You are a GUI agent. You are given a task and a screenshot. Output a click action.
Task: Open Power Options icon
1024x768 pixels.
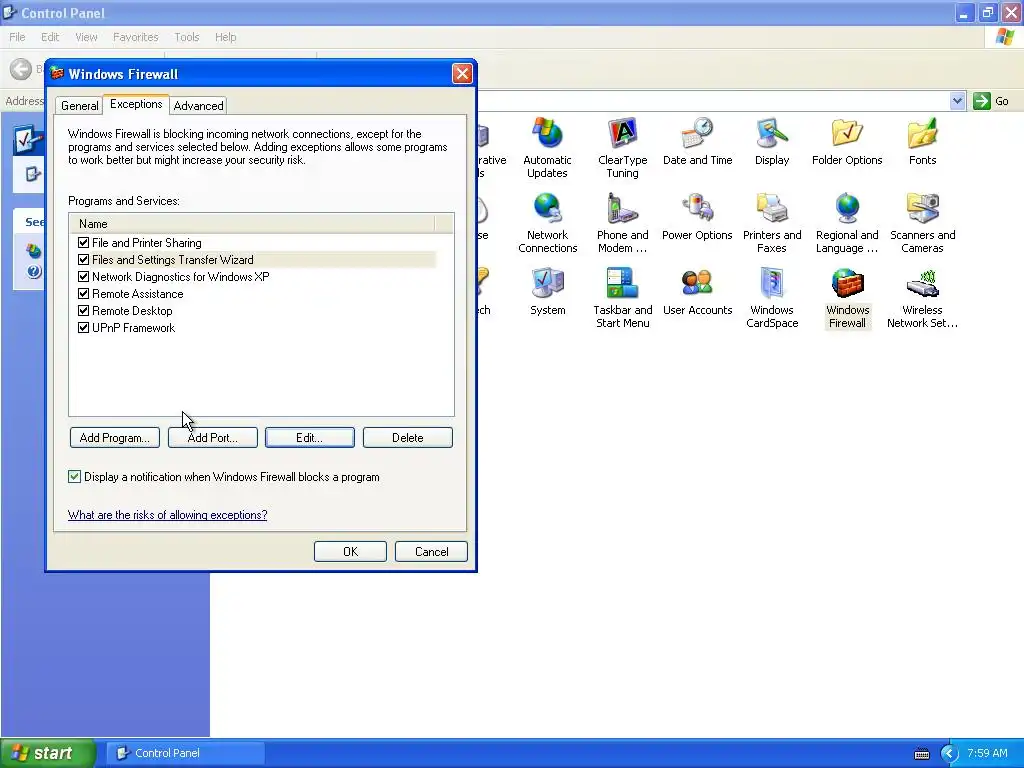[697, 217]
